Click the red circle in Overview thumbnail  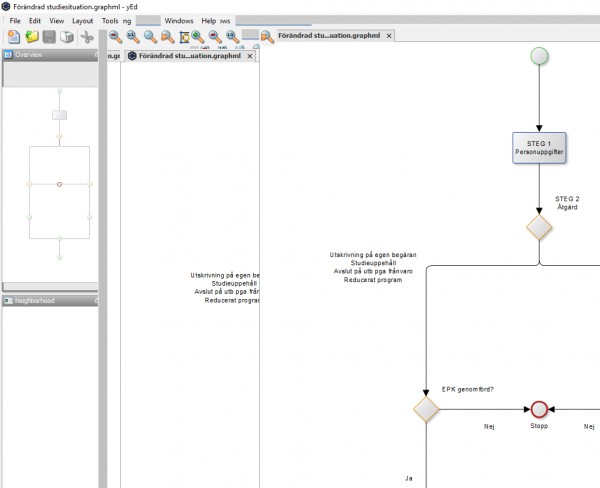(x=59, y=184)
